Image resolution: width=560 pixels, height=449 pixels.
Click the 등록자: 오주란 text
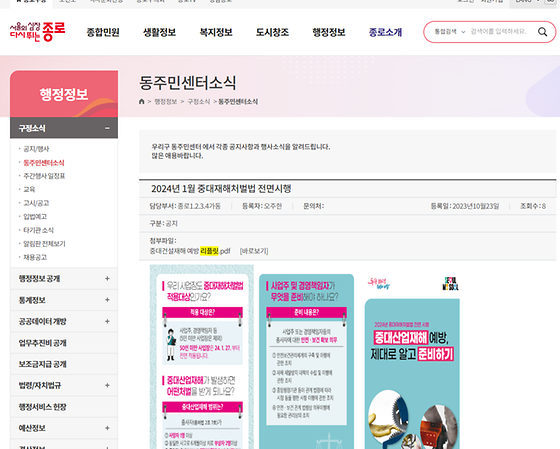[262, 206]
